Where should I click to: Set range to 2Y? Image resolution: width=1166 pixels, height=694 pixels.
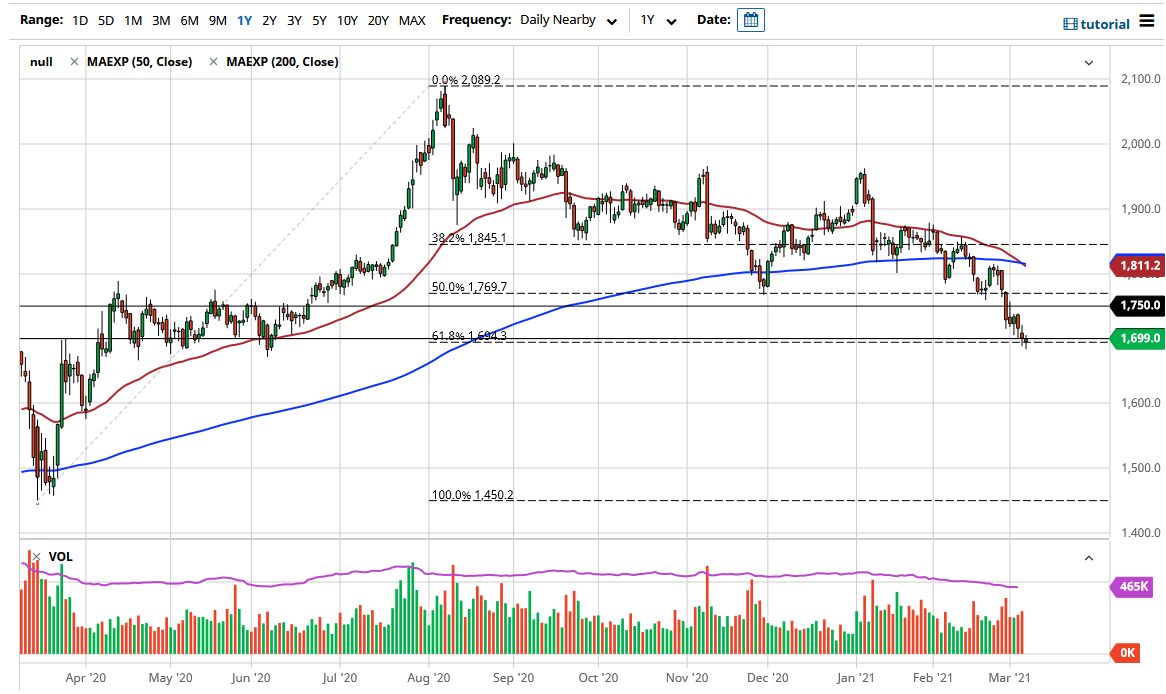(269, 21)
